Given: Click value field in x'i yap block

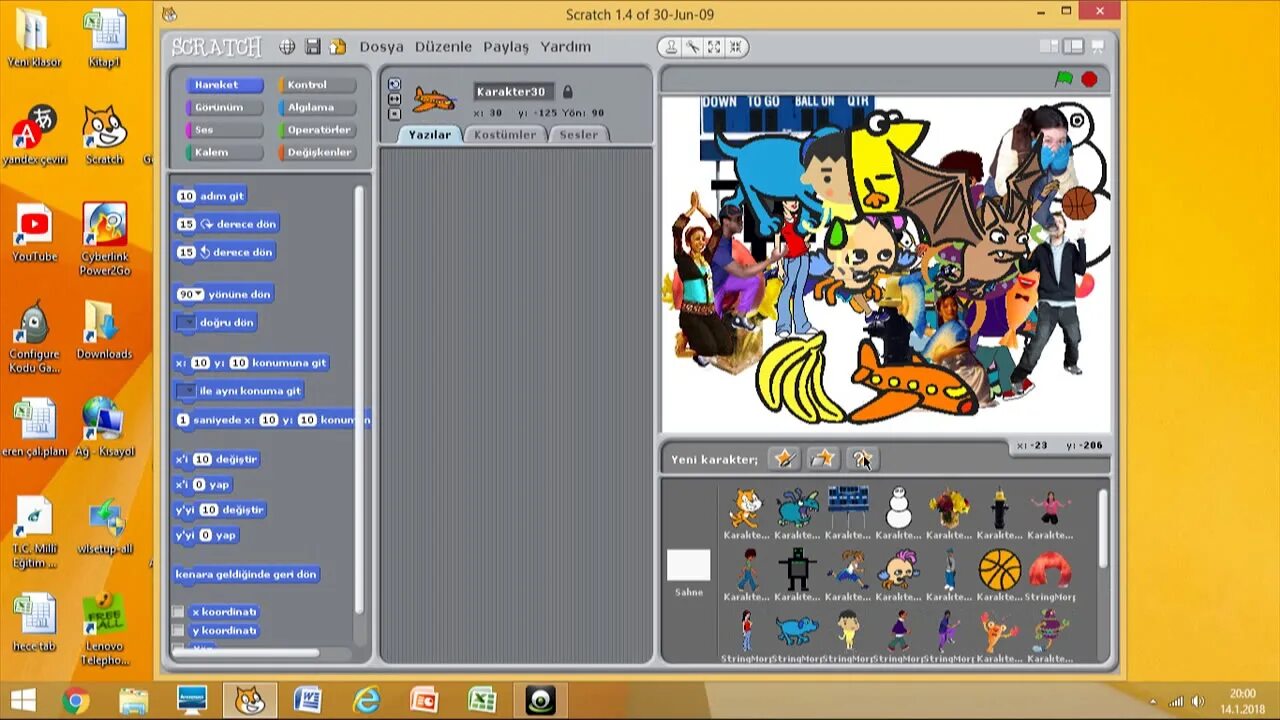Looking at the screenshot, I should point(198,485).
